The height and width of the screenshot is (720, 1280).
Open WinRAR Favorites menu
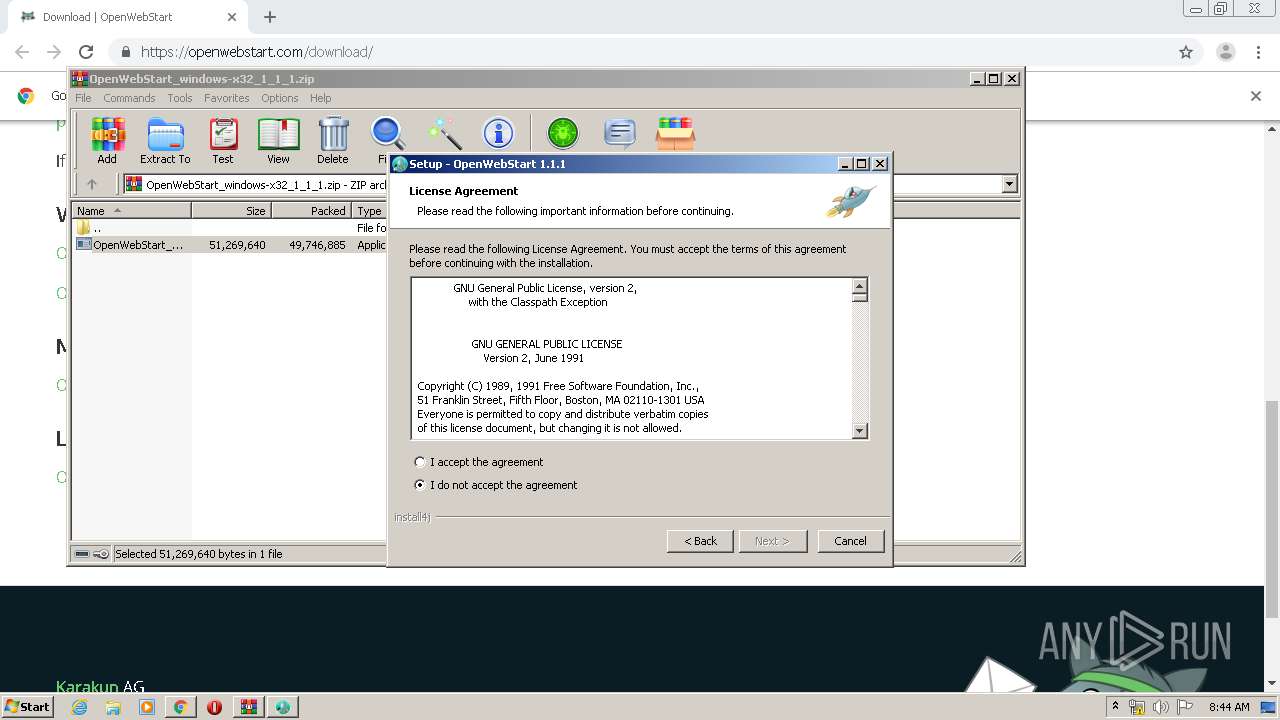point(227,98)
